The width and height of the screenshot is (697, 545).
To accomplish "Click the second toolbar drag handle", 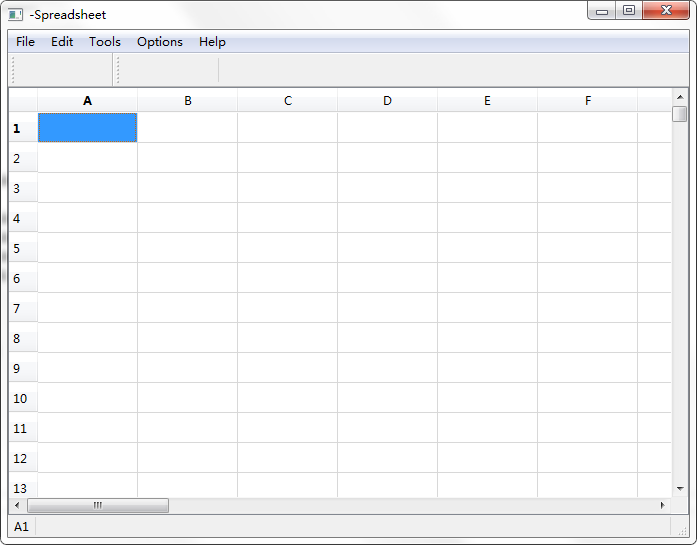I will click(x=118, y=70).
